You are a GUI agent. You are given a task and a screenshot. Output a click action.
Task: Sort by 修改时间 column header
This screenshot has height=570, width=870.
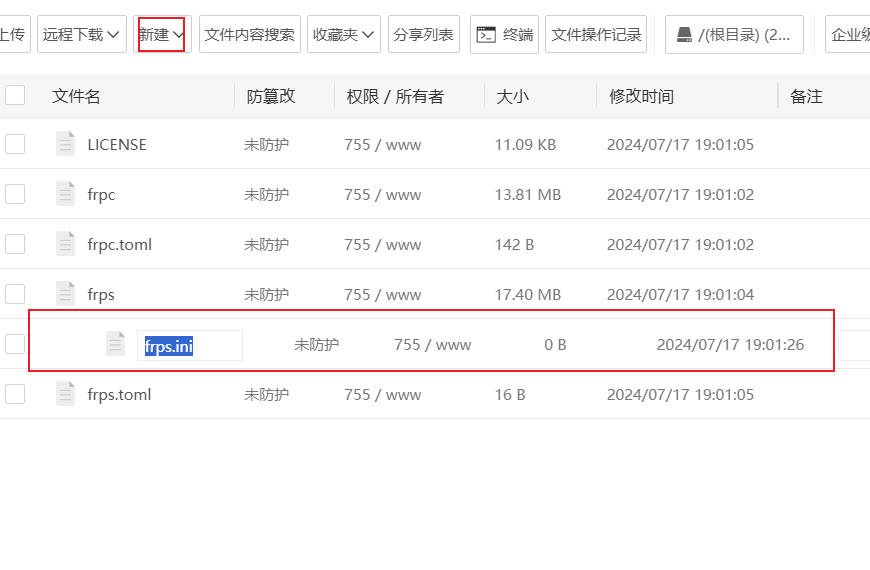(640, 96)
